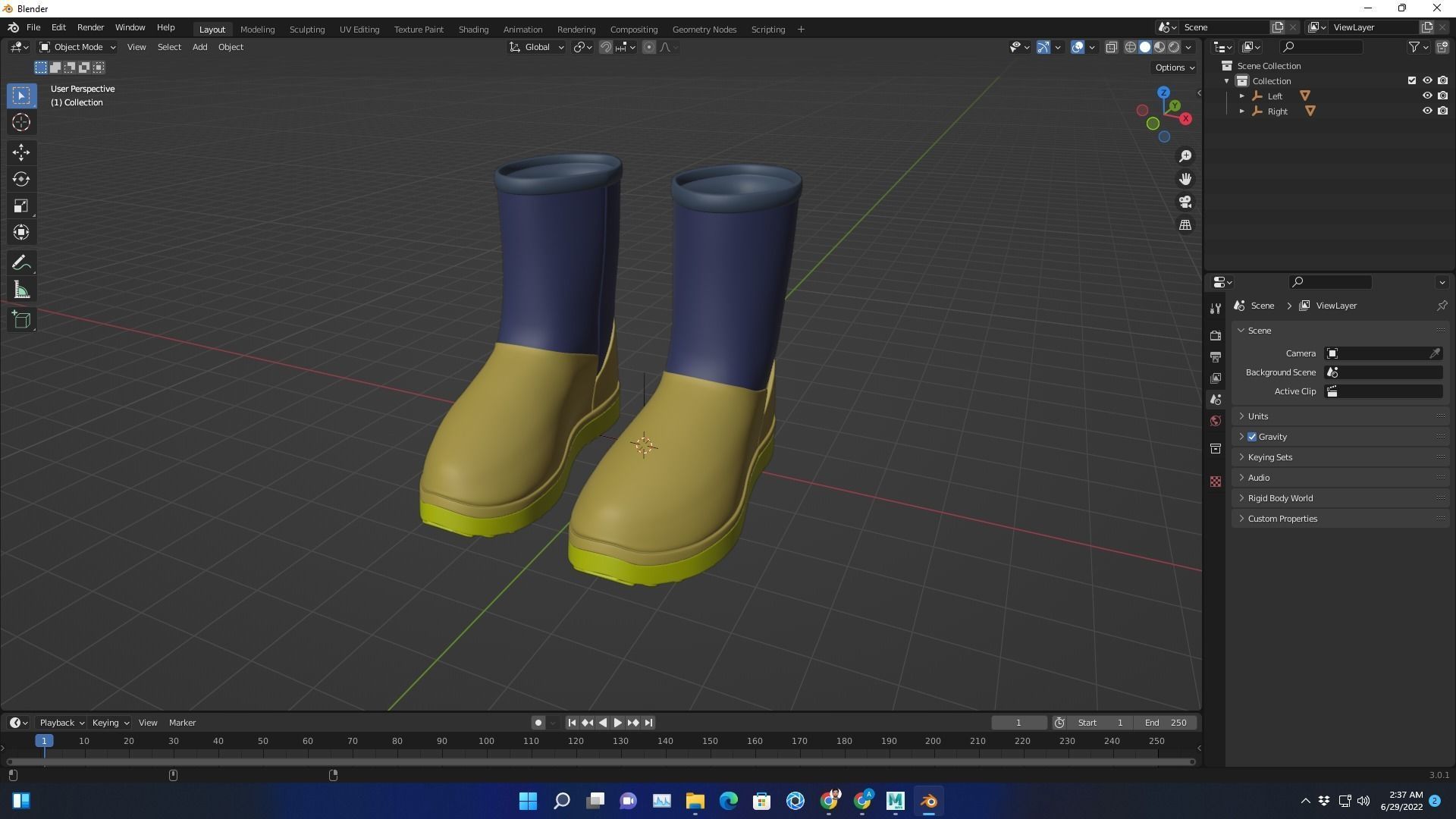Screen dimensions: 1456x819
Task: Open Microsoft Edge from taskbar
Action: coord(729,801)
